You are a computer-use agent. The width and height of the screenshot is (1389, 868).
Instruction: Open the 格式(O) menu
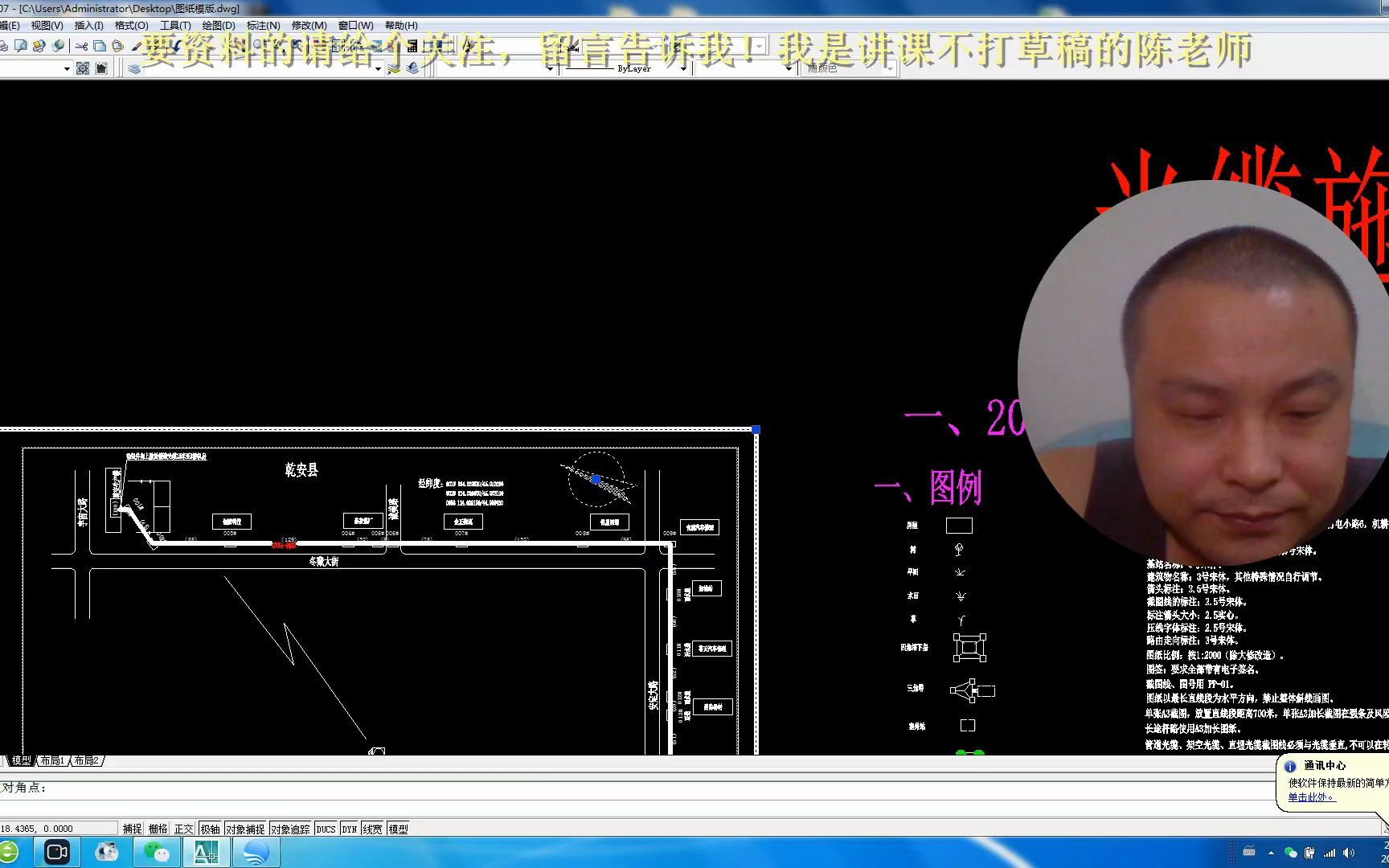point(131,26)
